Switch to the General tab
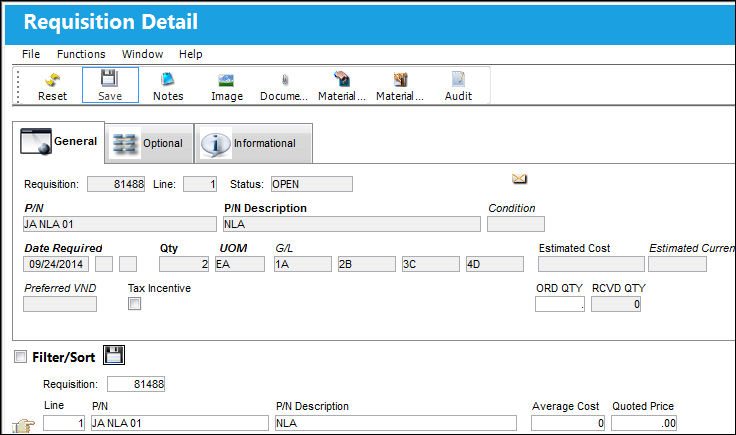Viewport: 736px width, 435px height. click(x=59, y=142)
